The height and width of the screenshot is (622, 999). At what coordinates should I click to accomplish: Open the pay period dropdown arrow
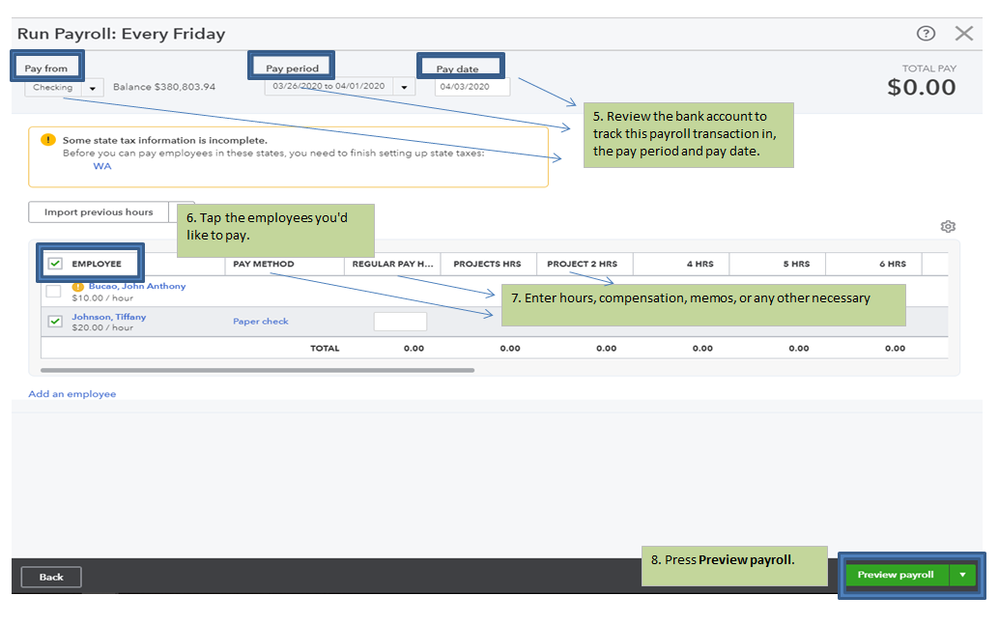[404, 87]
